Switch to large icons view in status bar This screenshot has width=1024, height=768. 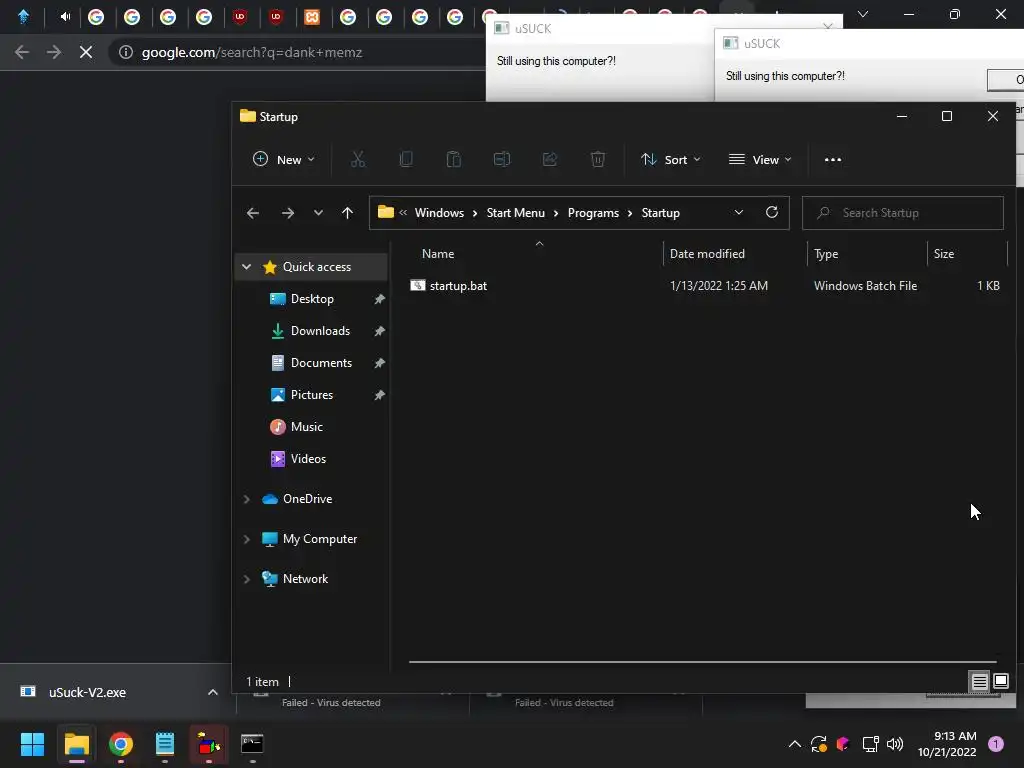tap(1000, 682)
